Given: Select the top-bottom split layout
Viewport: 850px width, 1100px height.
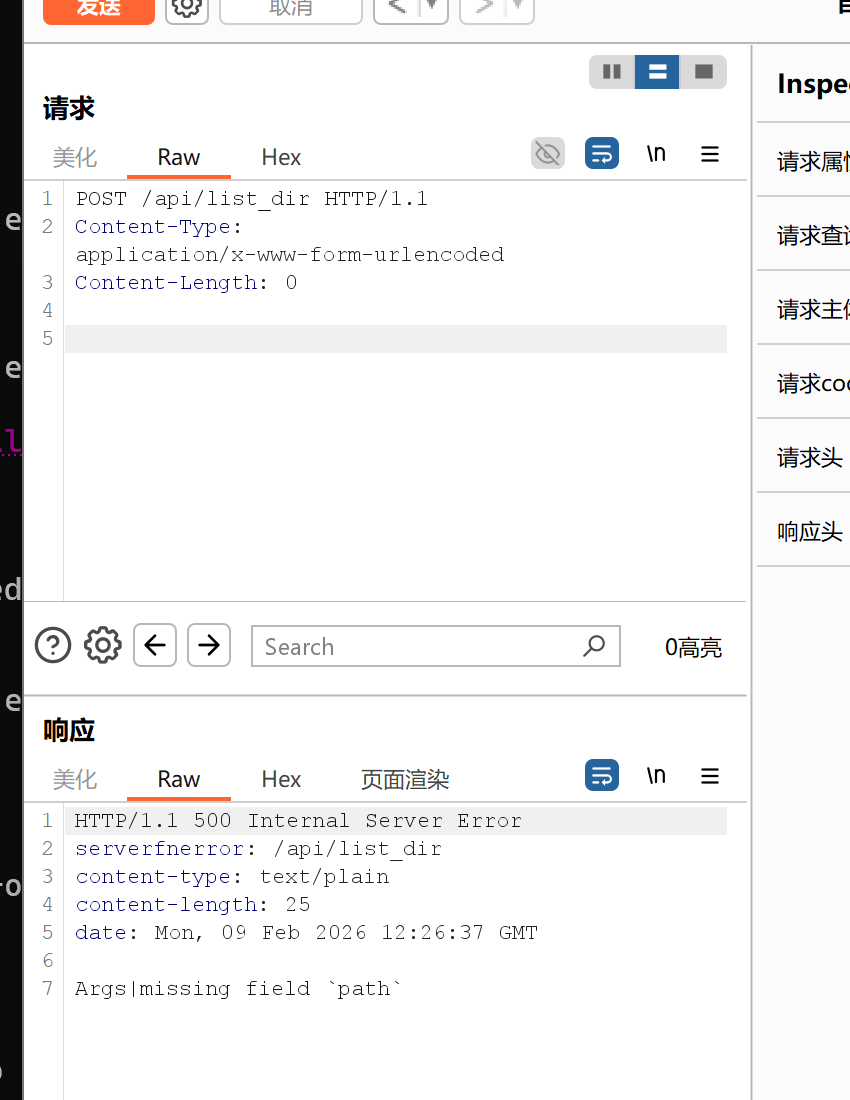Looking at the screenshot, I should 657,72.
